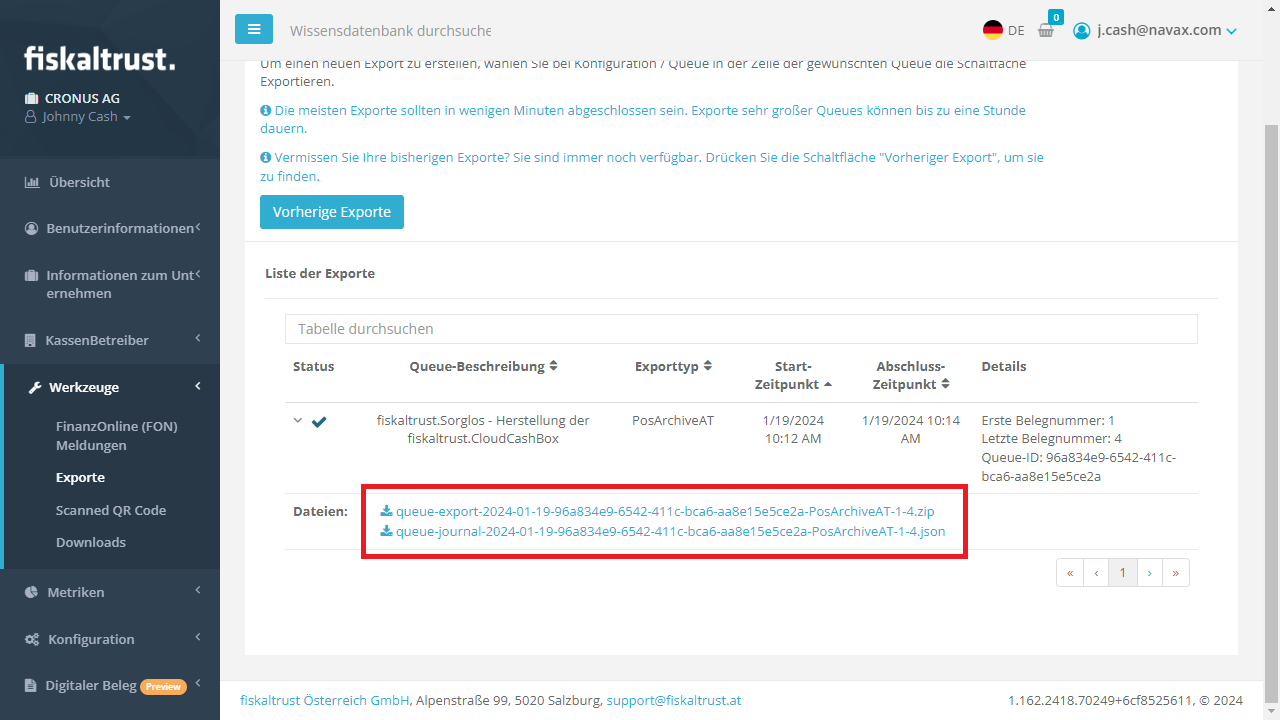1280x720 pixels.
Task: Collapse the export row chevron
Action: (297, 420)
